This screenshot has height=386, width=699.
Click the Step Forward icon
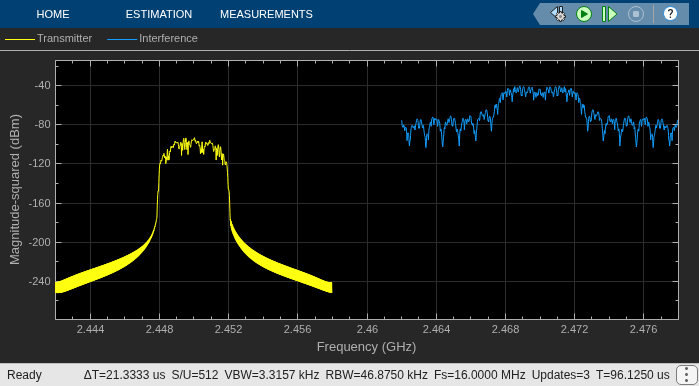click(609, 14)
